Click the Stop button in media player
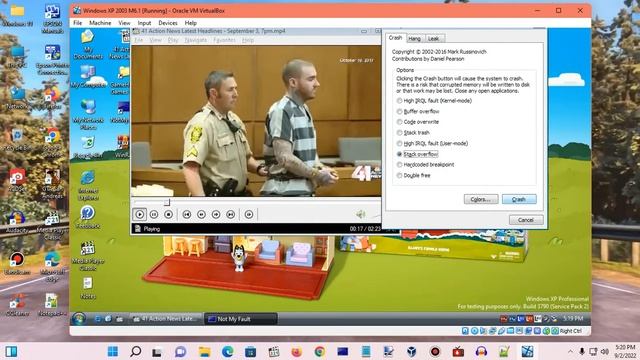 [168, 214]
